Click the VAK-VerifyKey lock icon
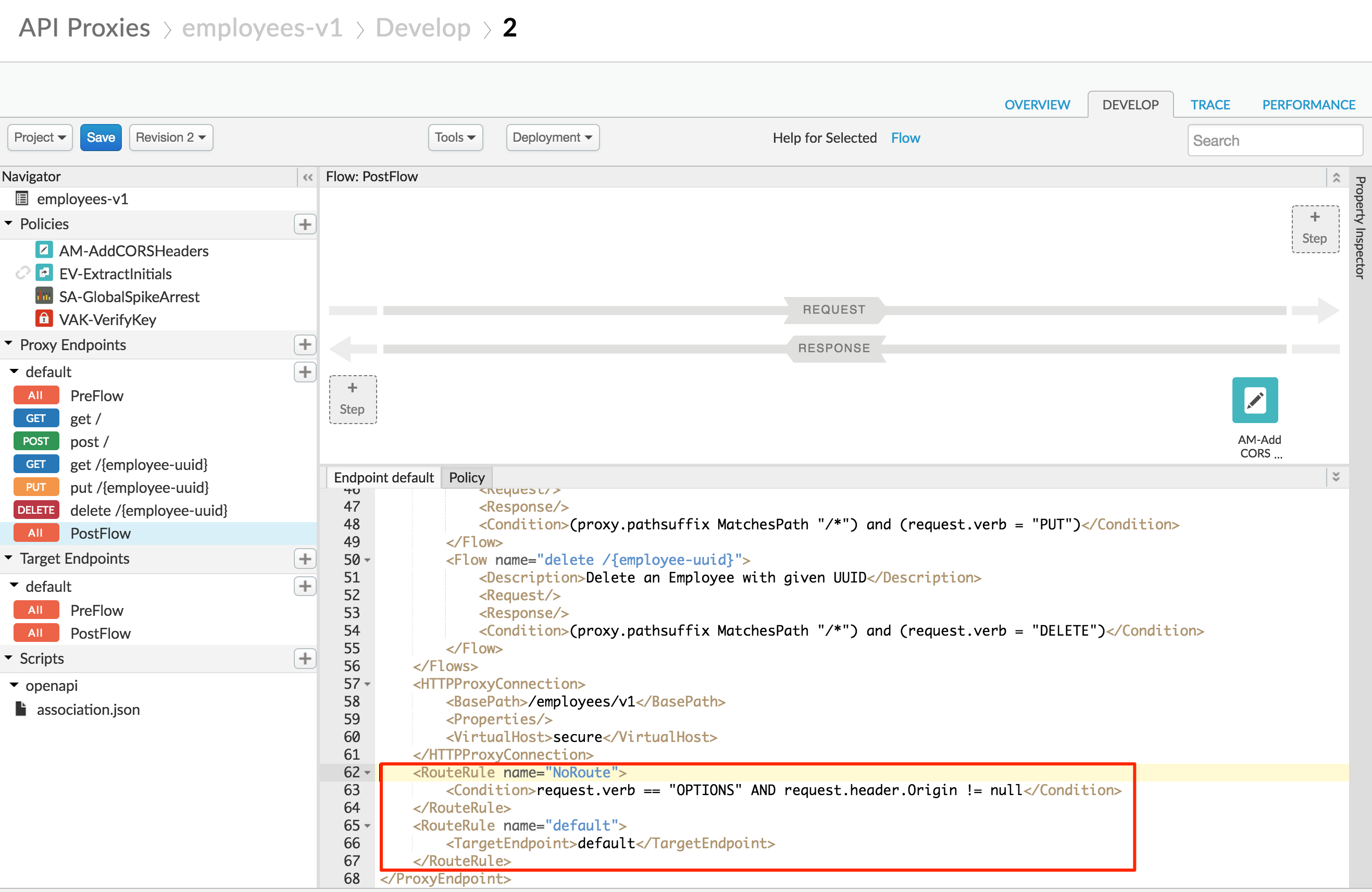Image resolution: width=1372 pixels, height=892 pixels. 44,318
